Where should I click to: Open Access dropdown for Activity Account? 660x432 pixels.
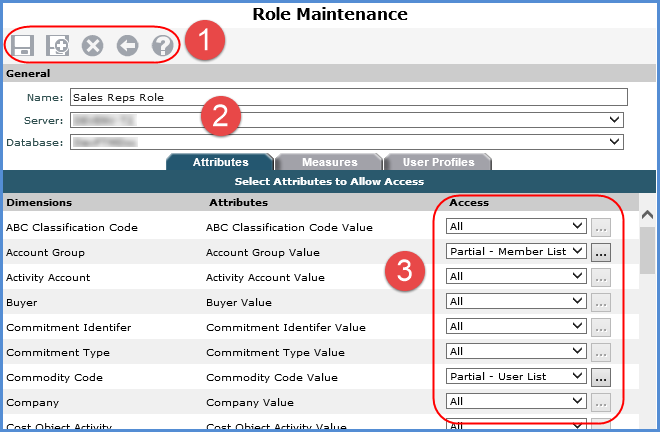pyautogui.click(x=516, y=277)
